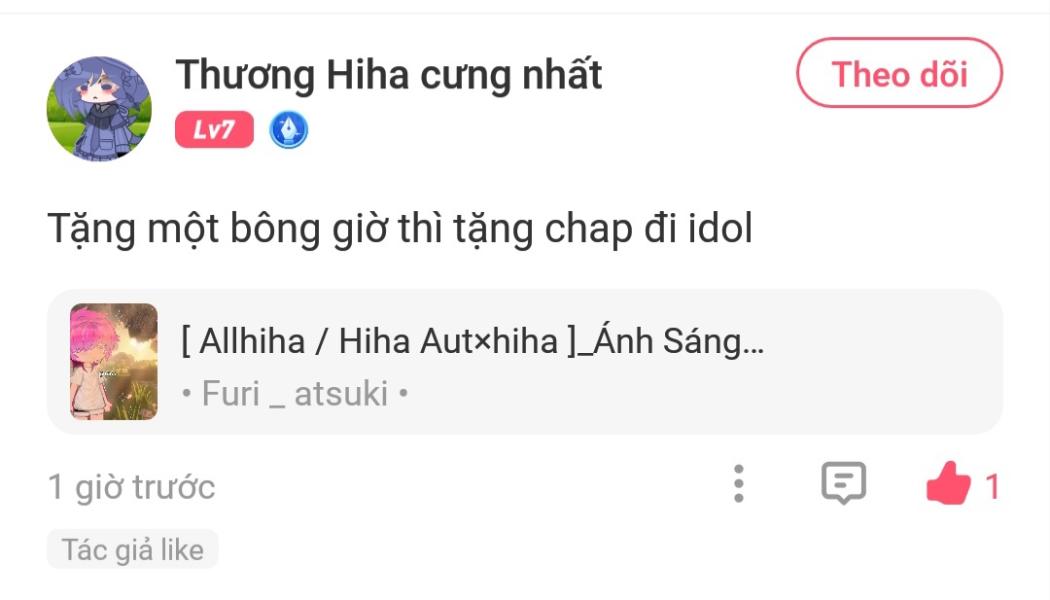Open the username Thương Hiha cưng nhất

click(x=389, y=75)
